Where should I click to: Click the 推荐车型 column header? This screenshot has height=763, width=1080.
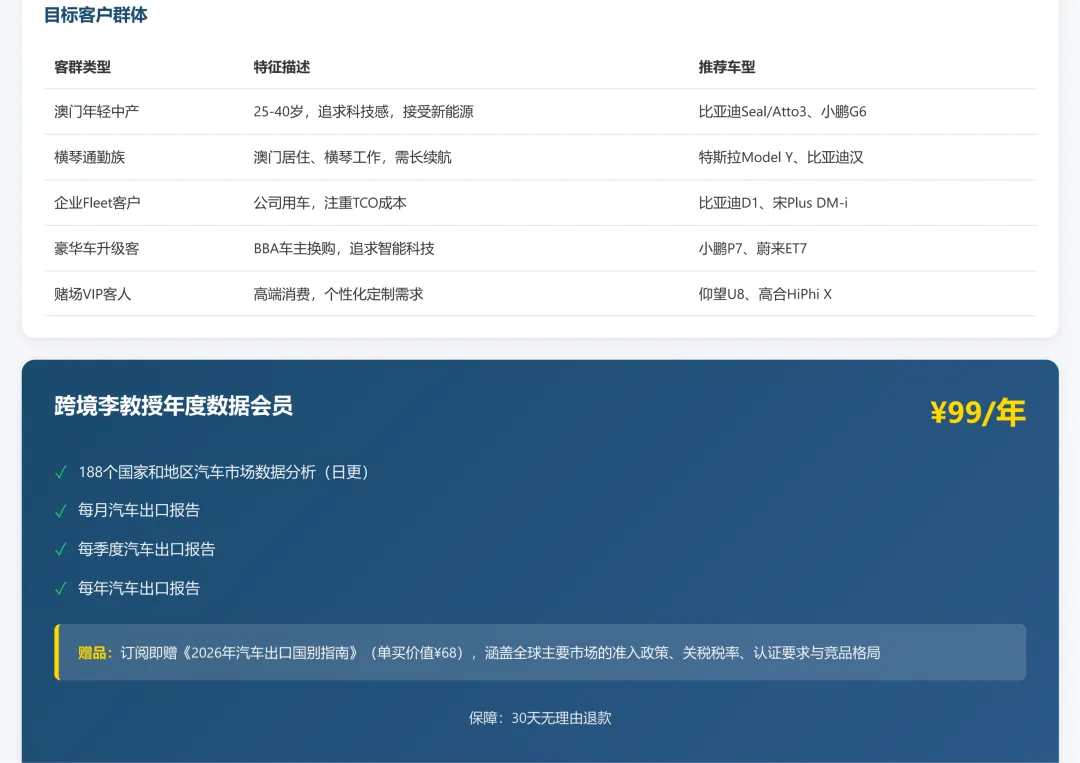(x=727, y=67)
